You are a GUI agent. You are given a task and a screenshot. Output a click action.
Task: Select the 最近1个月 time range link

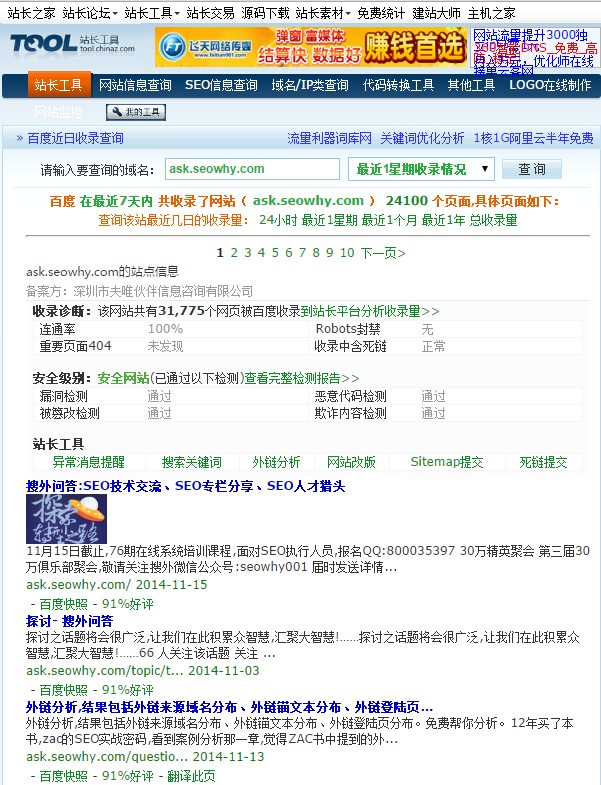[390, 220]
